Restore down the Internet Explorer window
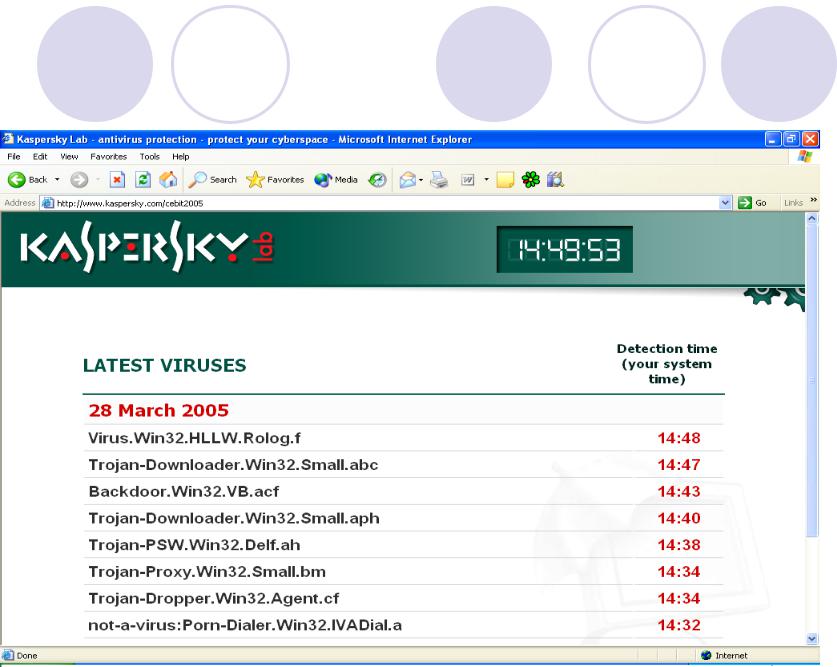 coord(792,139)
